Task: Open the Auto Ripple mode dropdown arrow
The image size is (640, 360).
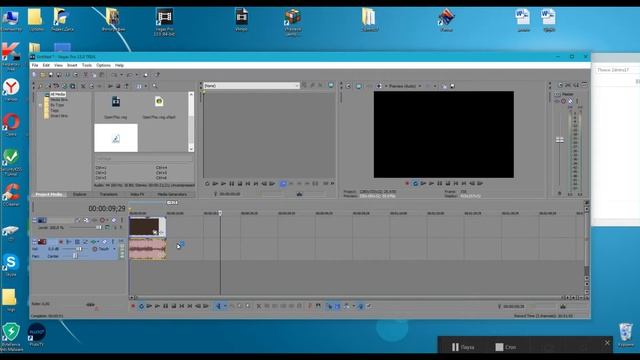Action: click(353, 306)
